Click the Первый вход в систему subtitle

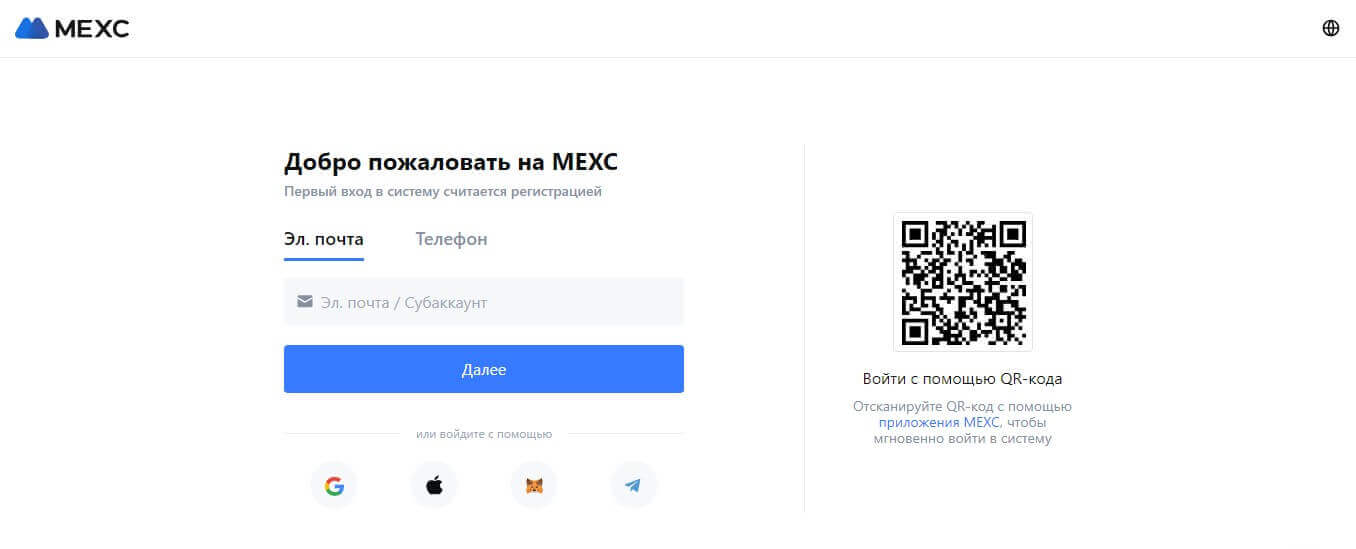pos(443,191)
